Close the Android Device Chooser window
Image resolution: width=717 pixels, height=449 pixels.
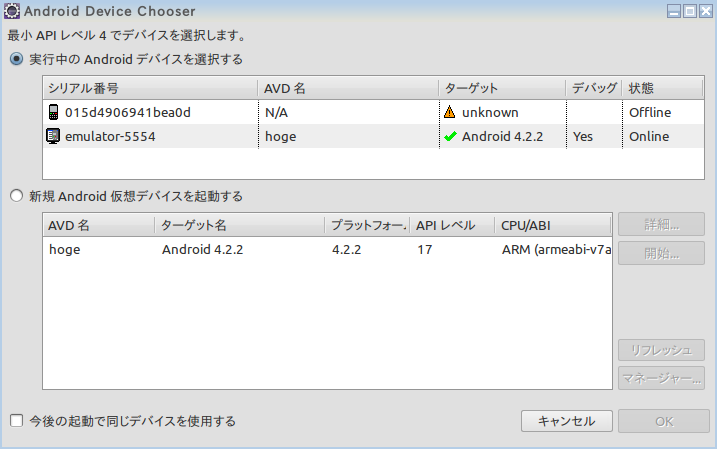[706, 11]
